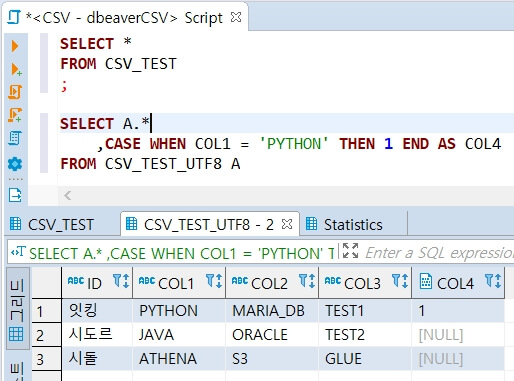Click the COL2 column filter/sort icon
This screenshot has height=381, width=514.
pyautogui.click(x=307, y=281)
